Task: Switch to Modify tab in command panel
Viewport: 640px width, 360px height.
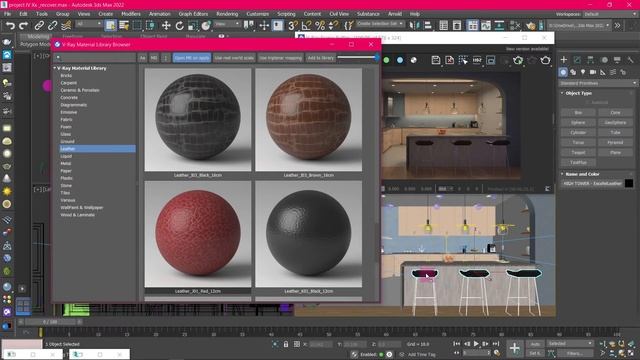Action: 577,60
